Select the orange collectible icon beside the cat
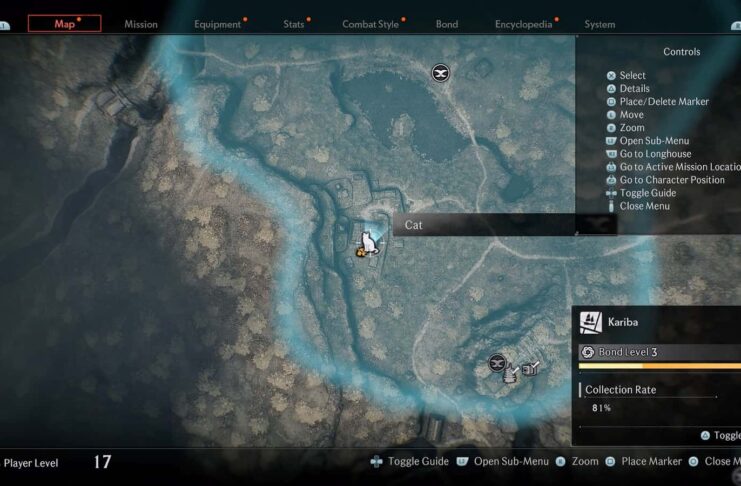Image resolution: width=741 pixels, height=486 pixels. [361, 253]
